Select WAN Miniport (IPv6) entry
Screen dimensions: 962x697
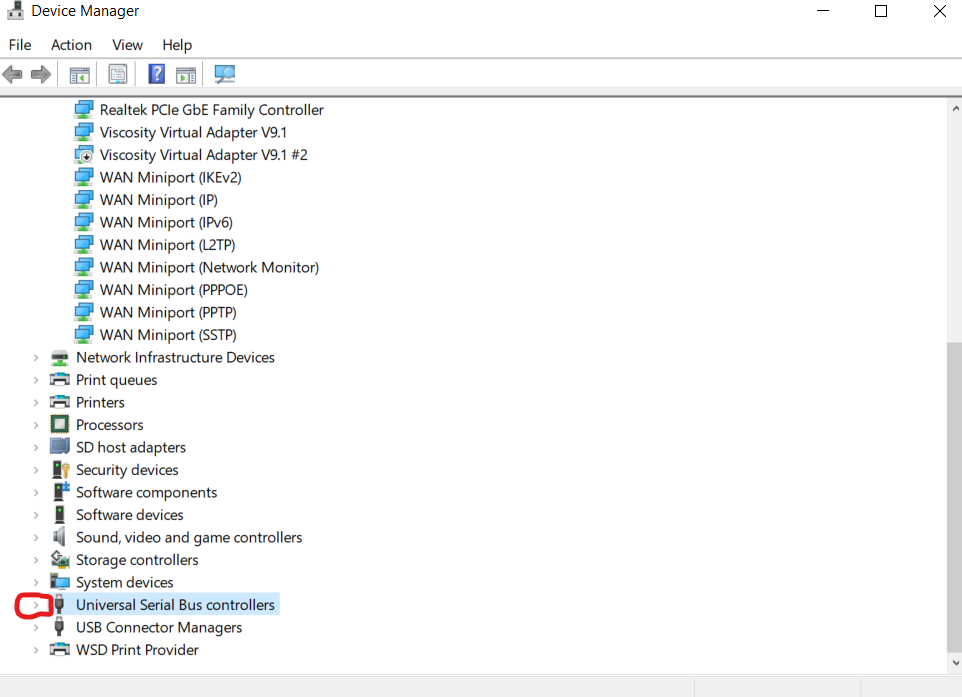[x=166, y=222]
